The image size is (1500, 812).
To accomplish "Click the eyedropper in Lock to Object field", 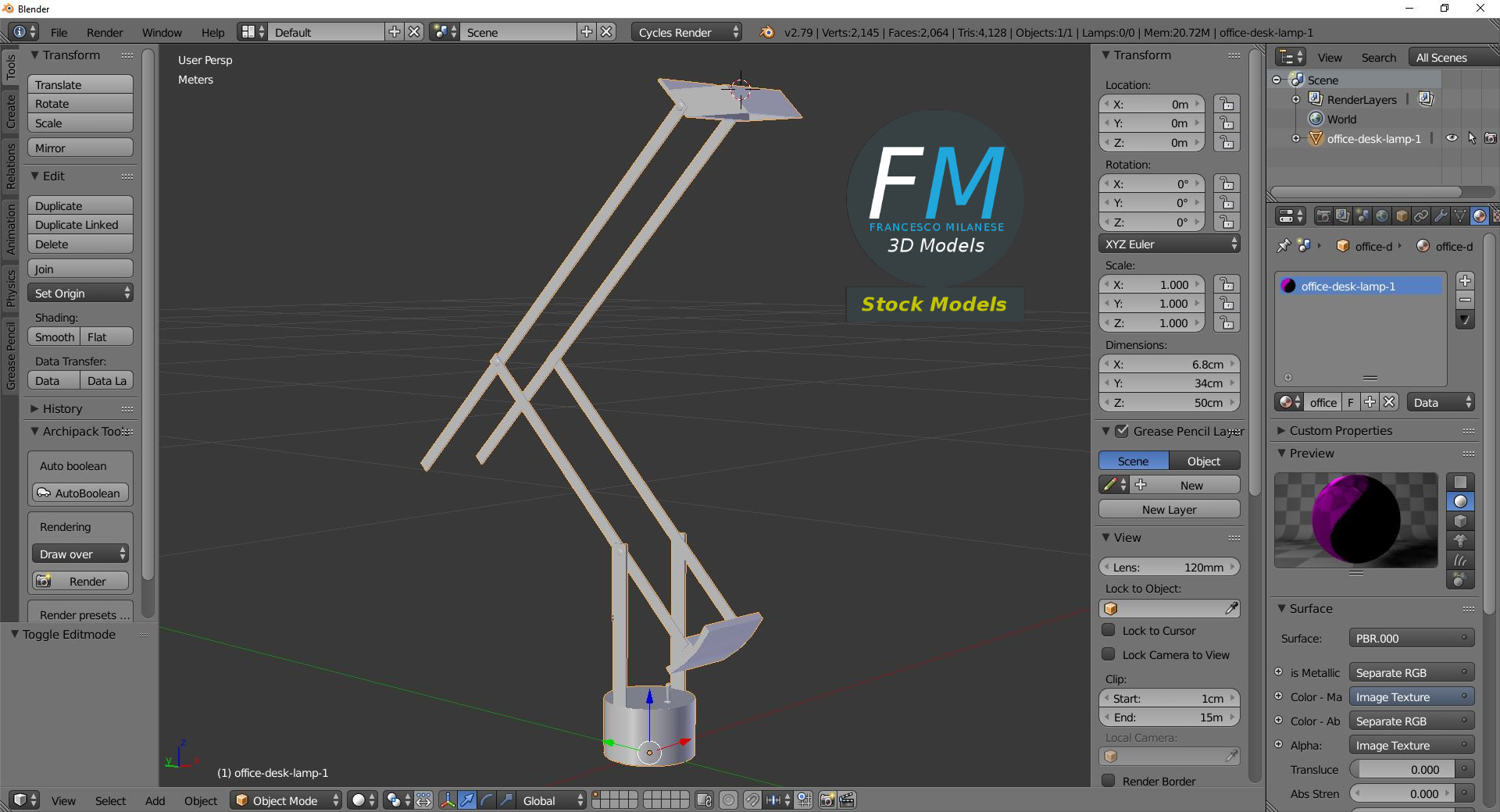I will (1231, 608).
